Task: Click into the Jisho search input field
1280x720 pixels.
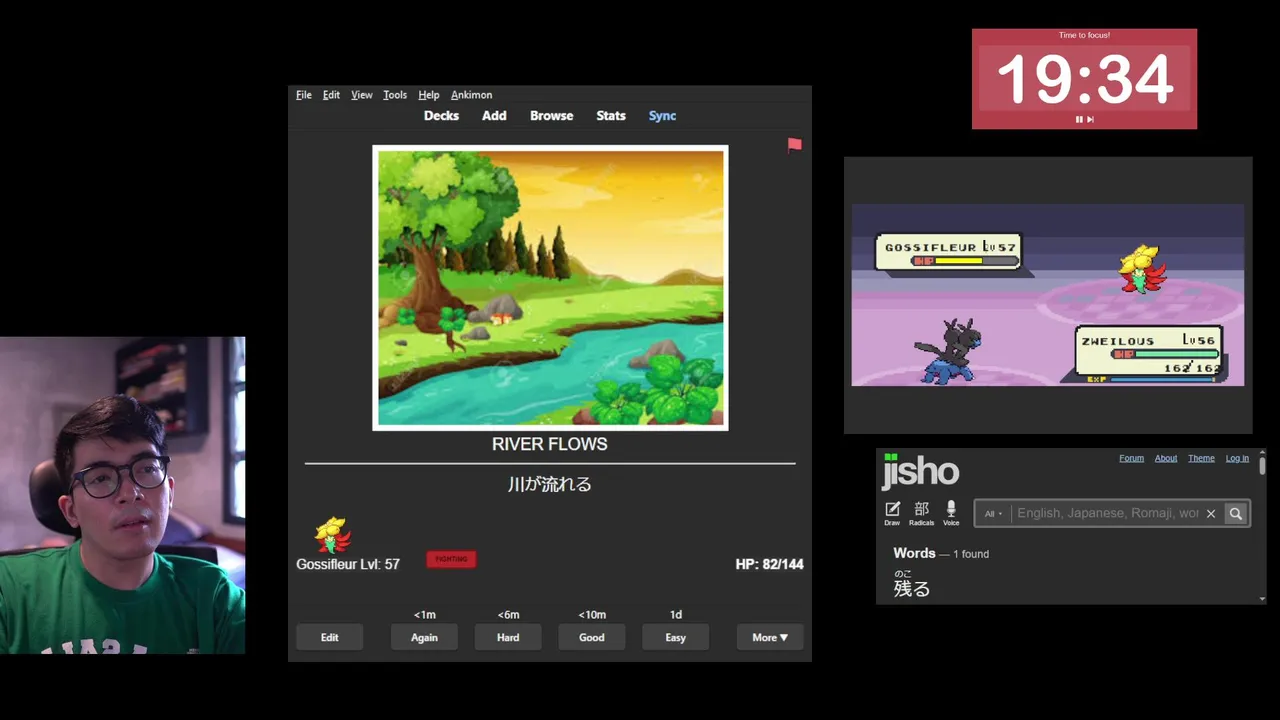Action: point(1107,513)
